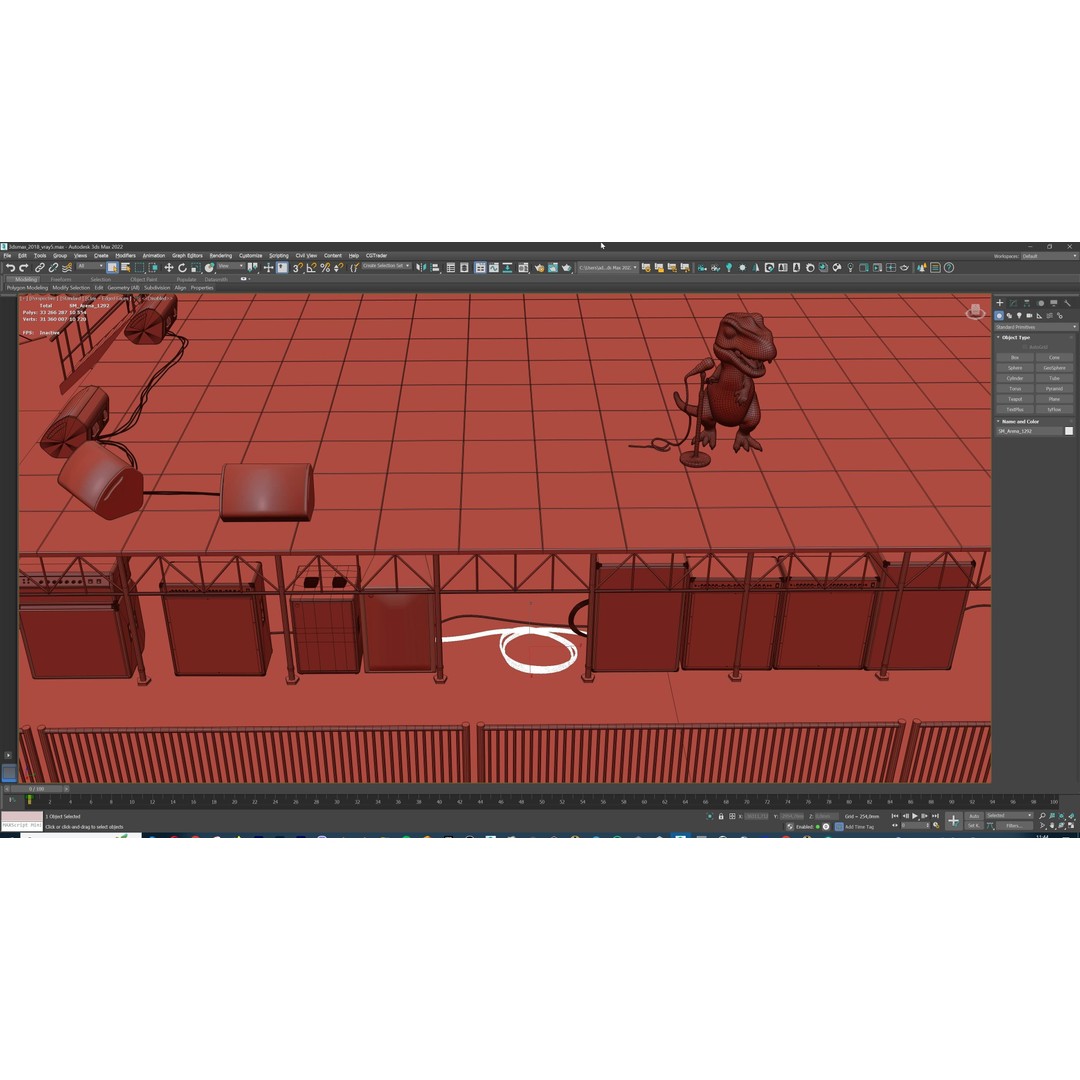Screen dimensions: 1080x1080
Task: Toggle the selection lock padlock icon
Action: (720, 816)
